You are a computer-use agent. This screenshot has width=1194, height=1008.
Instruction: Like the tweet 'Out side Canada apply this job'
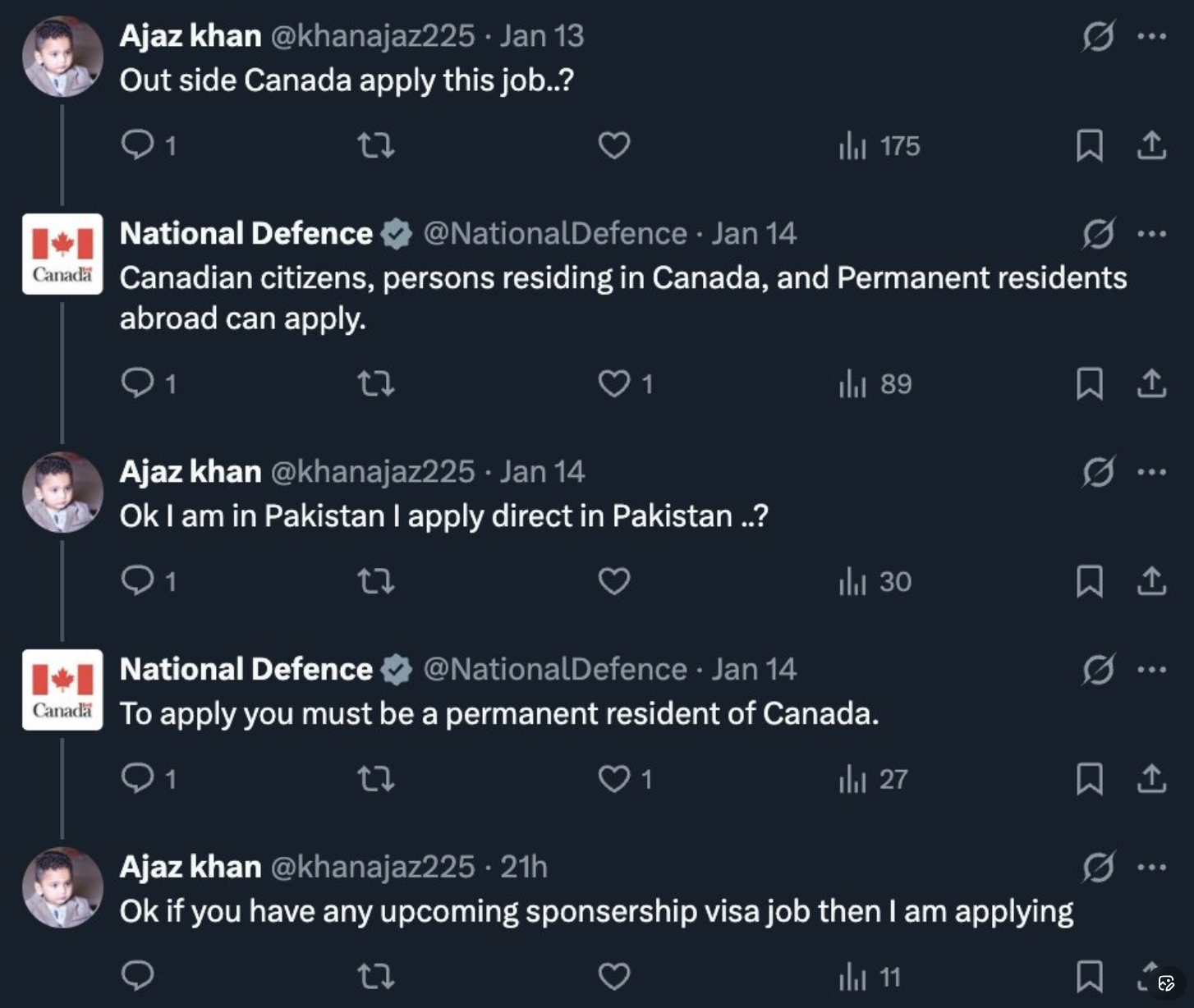(613, 145)
